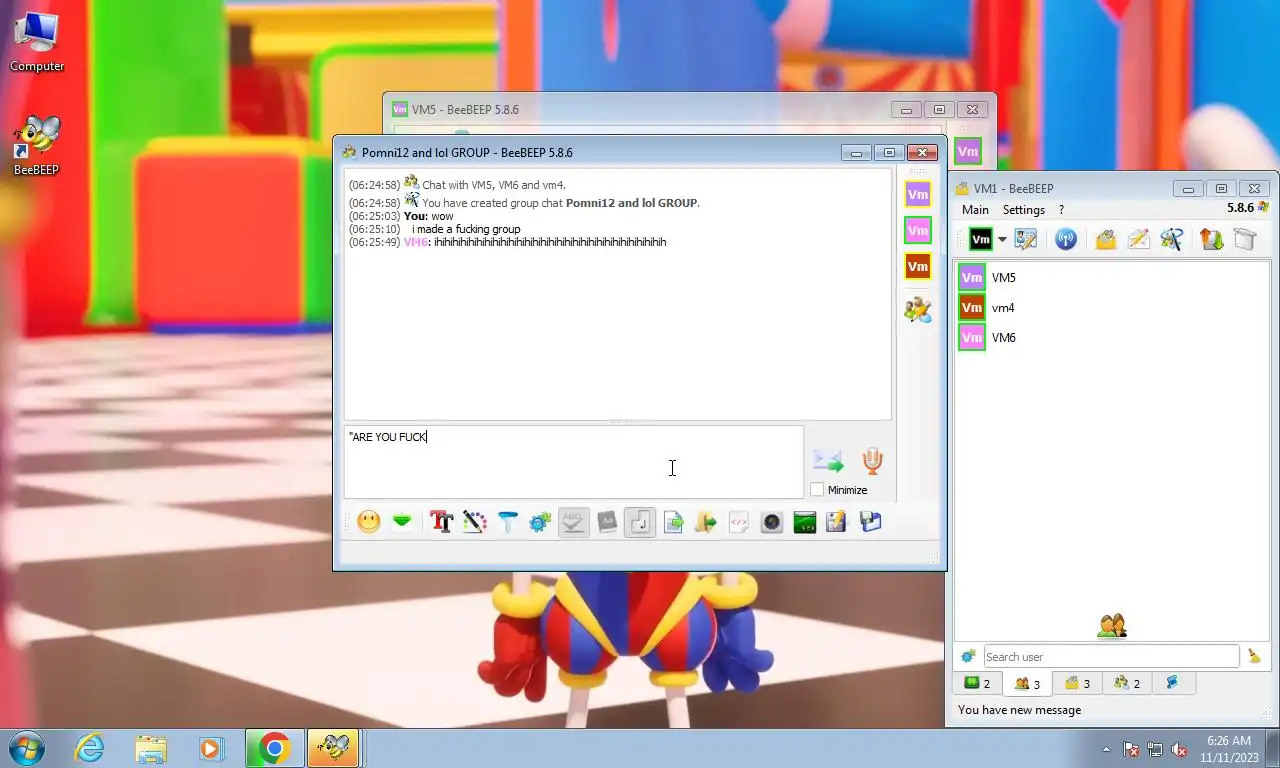Open chat settings blue gears icon
The image size is (1280, 768).
click(540, 522)
